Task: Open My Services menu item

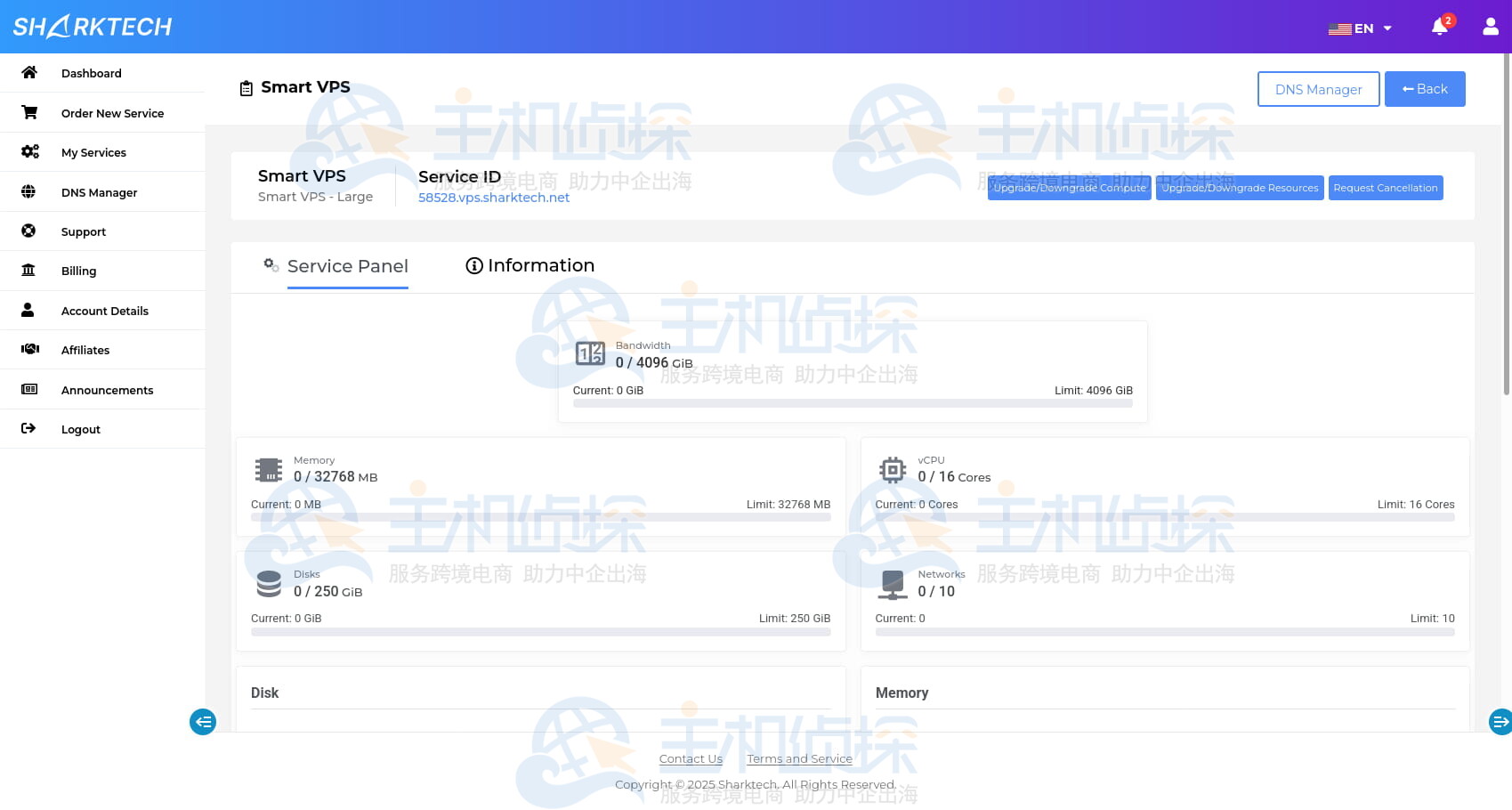Action: click(x=102, y=152)
